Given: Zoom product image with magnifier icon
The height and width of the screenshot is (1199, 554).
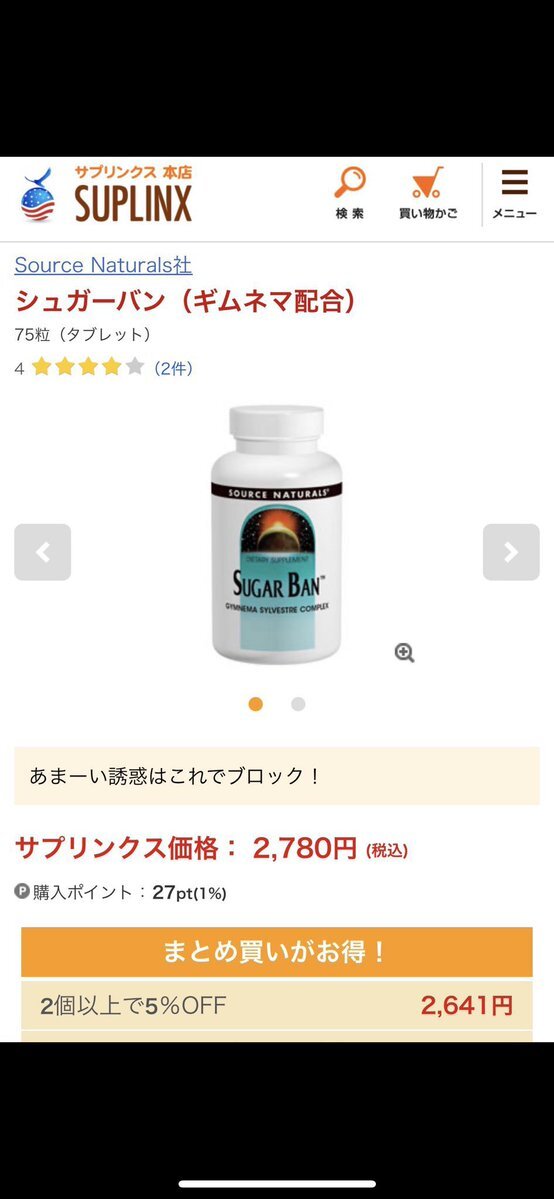Looking at the screenshot, I should (x=404, y=652).
